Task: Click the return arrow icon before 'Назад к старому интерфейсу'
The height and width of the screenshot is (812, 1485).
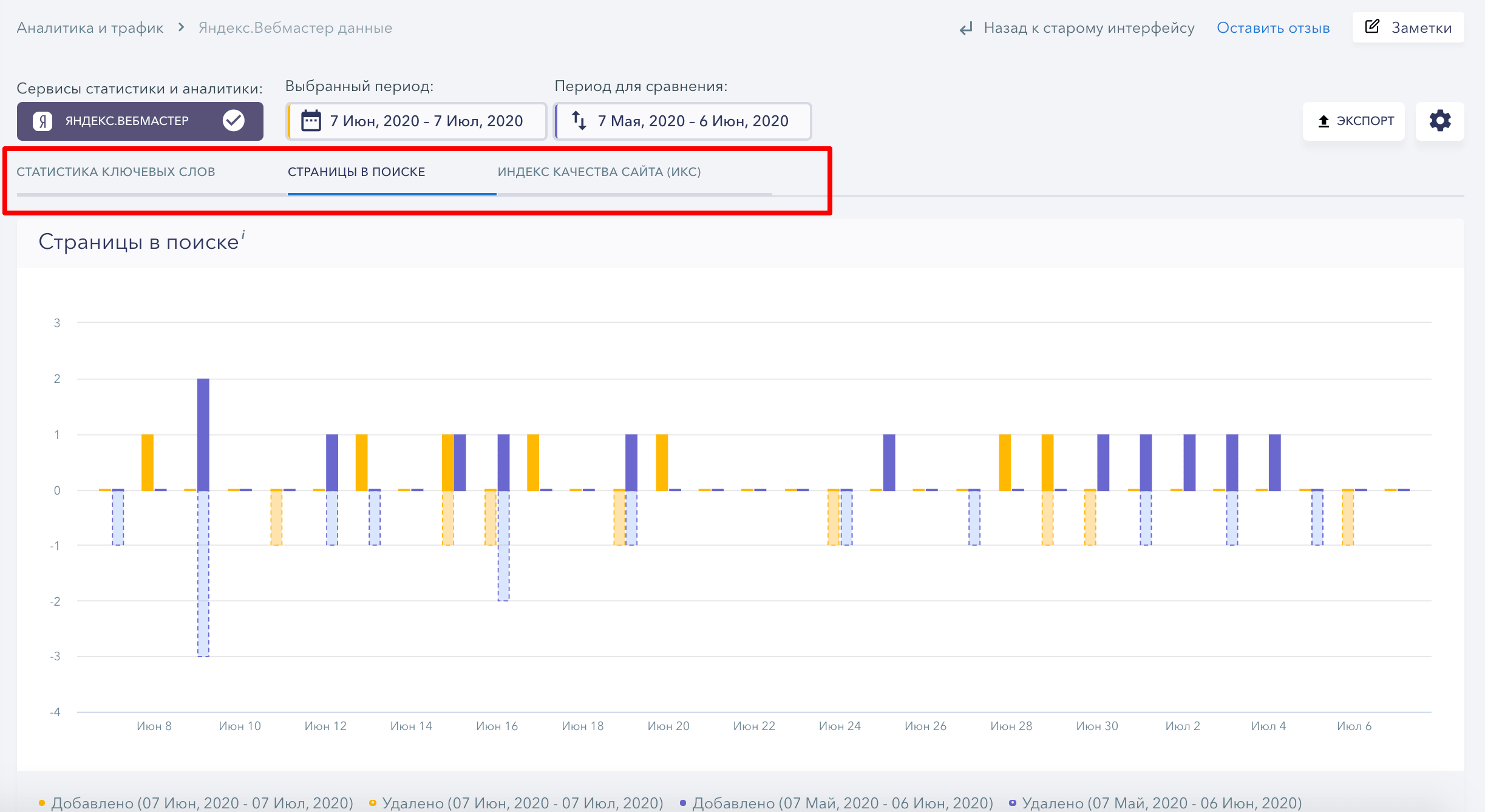Action: pyautogui.click(x=966, y=29)
